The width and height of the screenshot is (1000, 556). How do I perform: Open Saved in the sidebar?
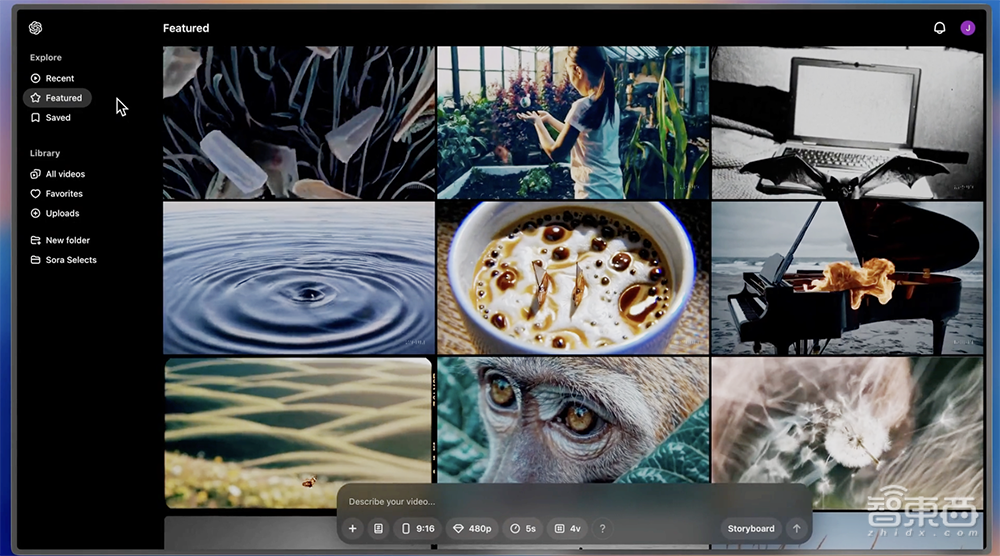pos(58,118)
